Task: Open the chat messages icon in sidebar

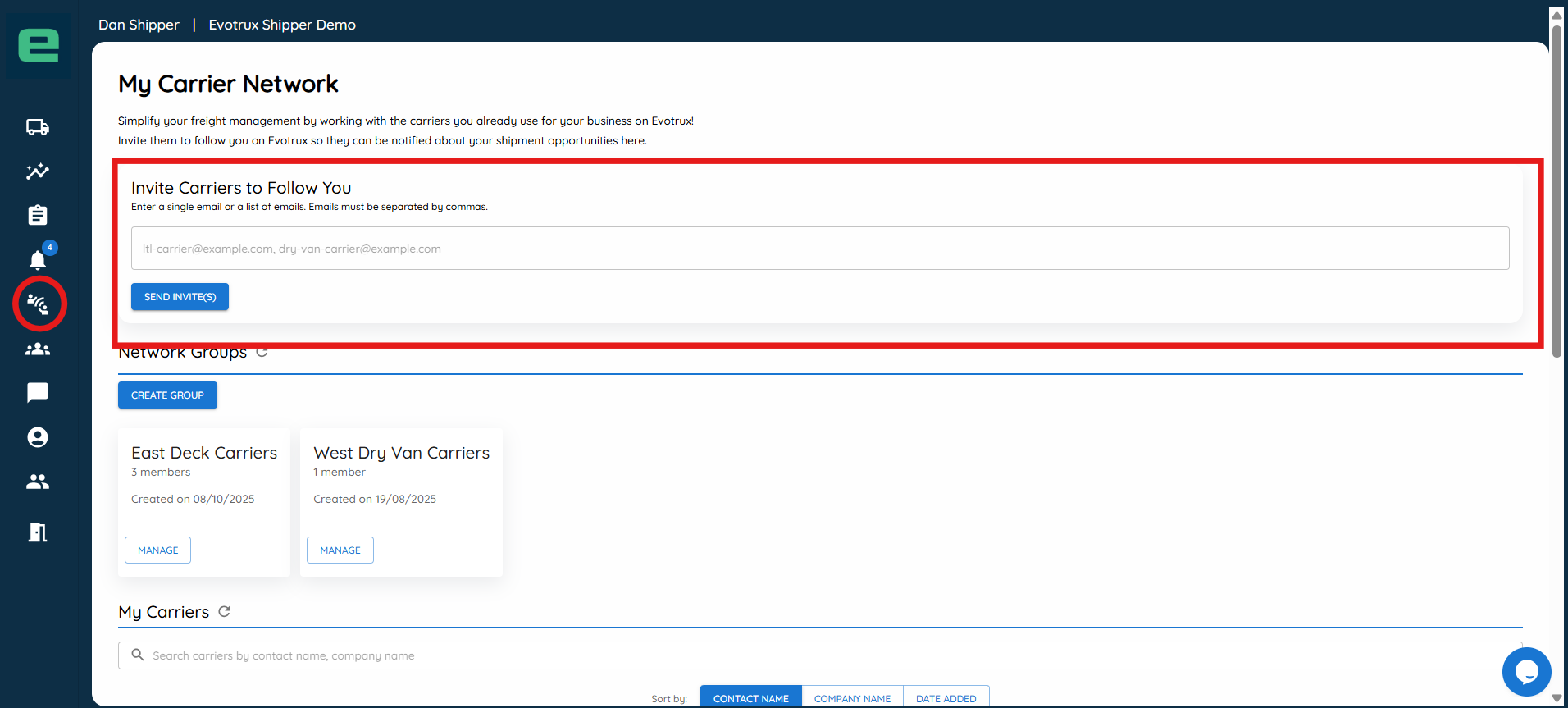Action: [38, 393]
